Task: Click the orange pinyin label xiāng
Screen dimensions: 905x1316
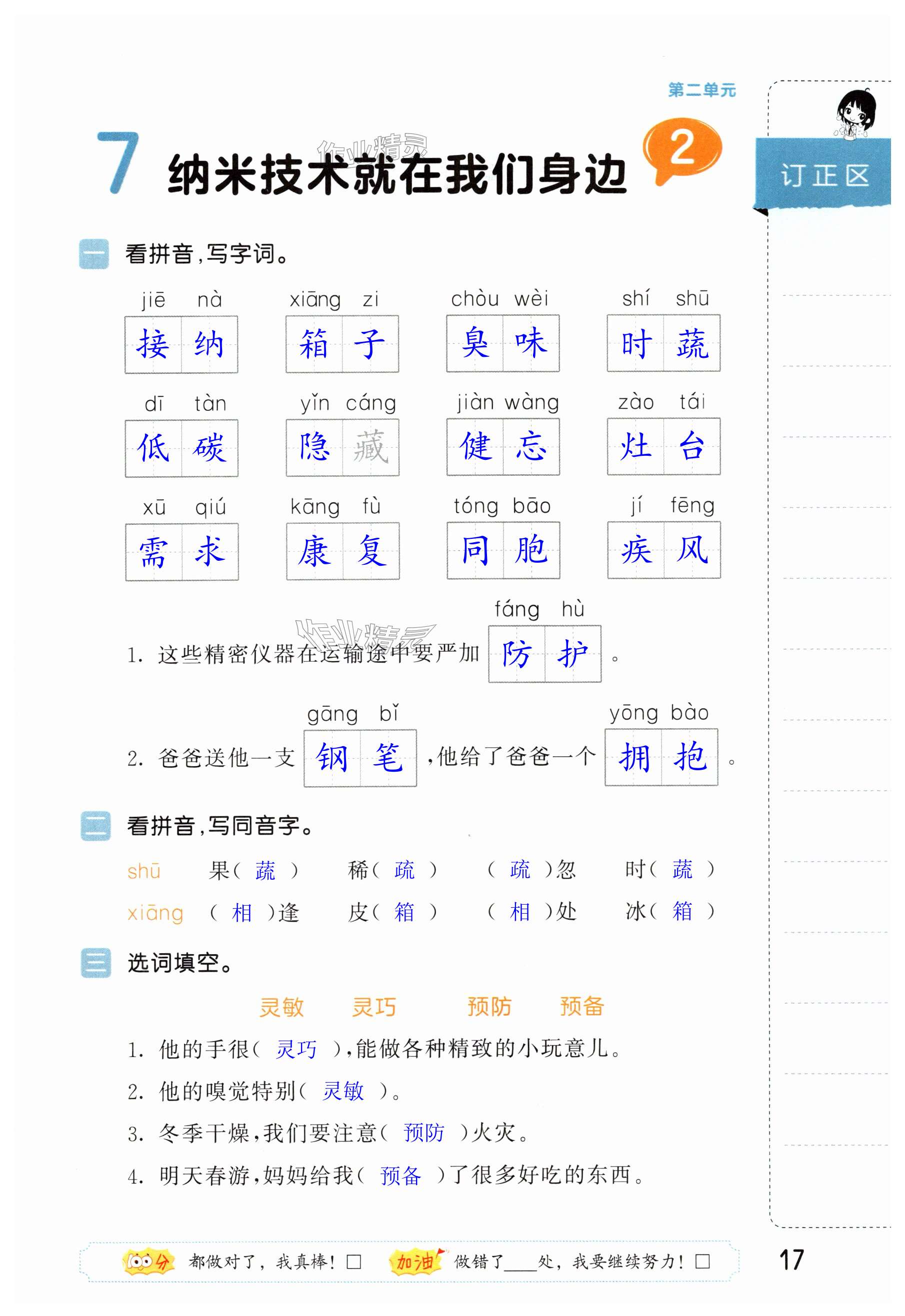Action: [155, 913]
